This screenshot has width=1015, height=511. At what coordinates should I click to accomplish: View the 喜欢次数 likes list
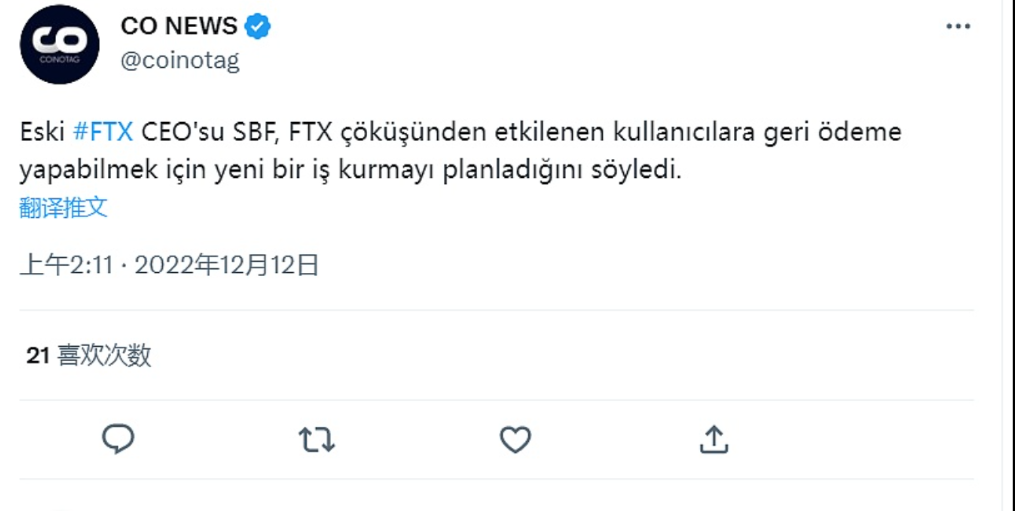pyautogui.click(x=104, y=355)
